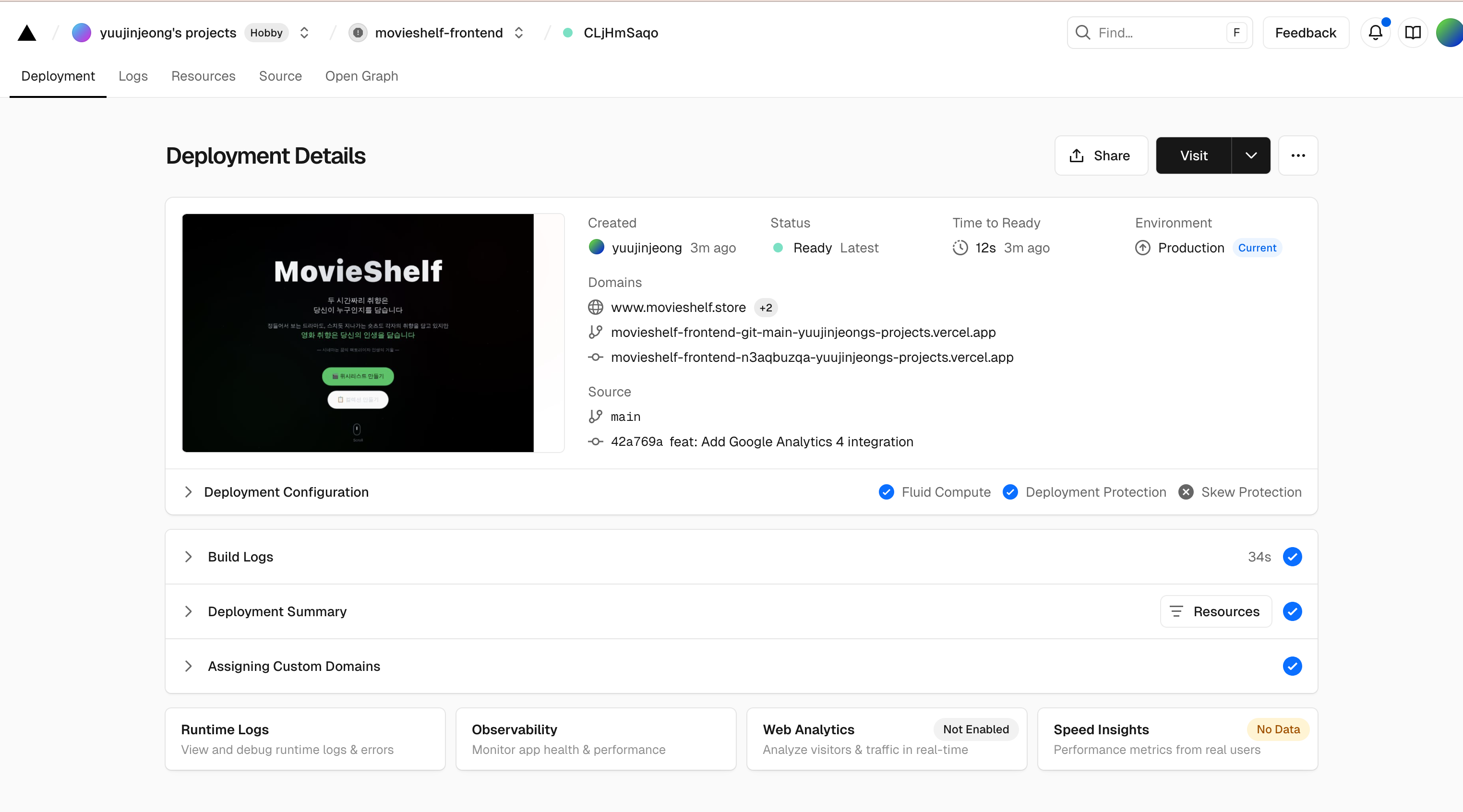
Task: Switch to the Open Graph tab
Action: pyautogui.click(x=361, y=76)
